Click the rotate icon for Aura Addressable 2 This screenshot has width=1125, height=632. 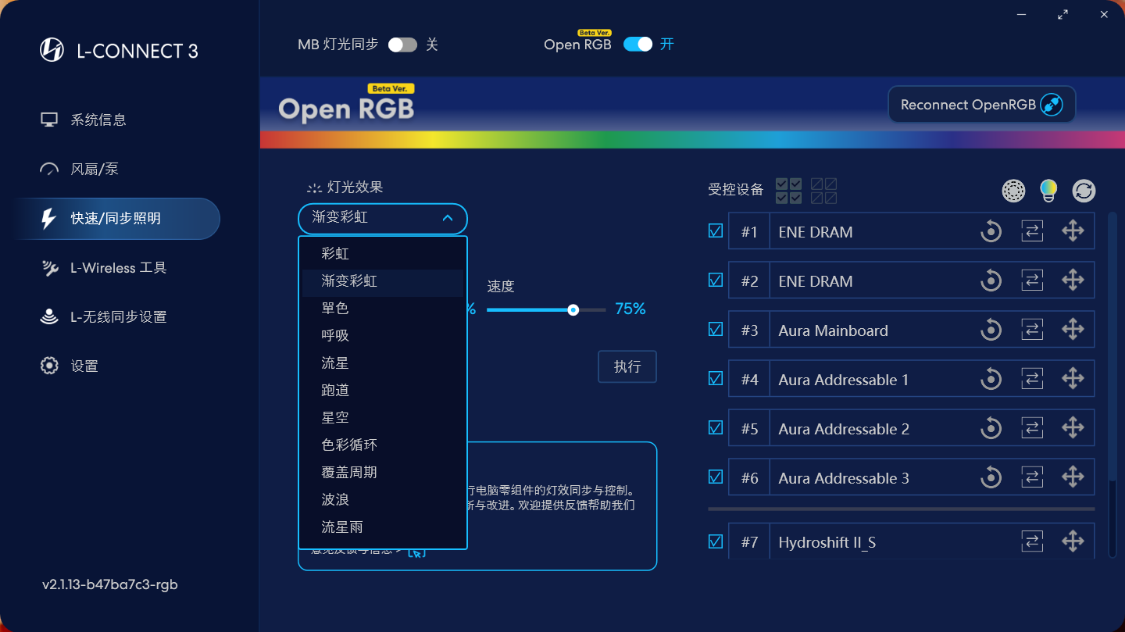click(991, 428)
